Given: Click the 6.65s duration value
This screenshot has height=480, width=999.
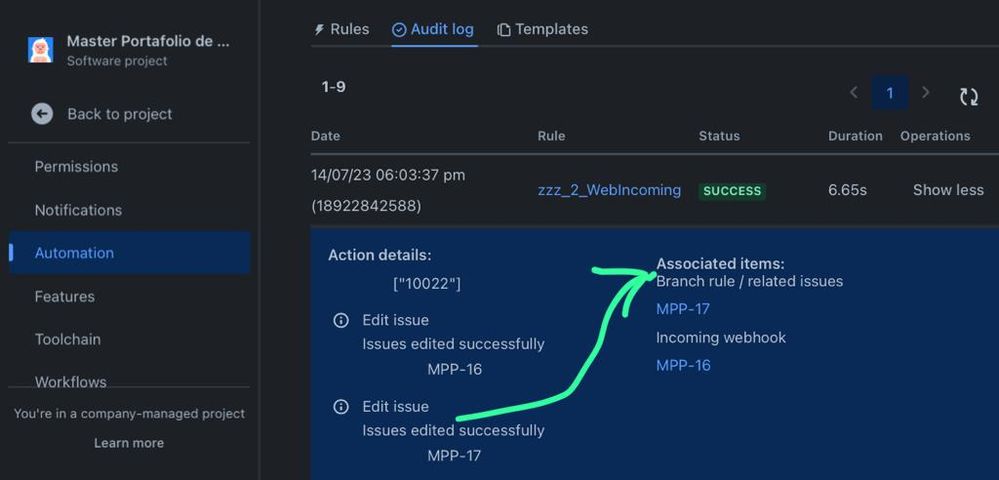Looking at the screenshot, I should point(847,190).
